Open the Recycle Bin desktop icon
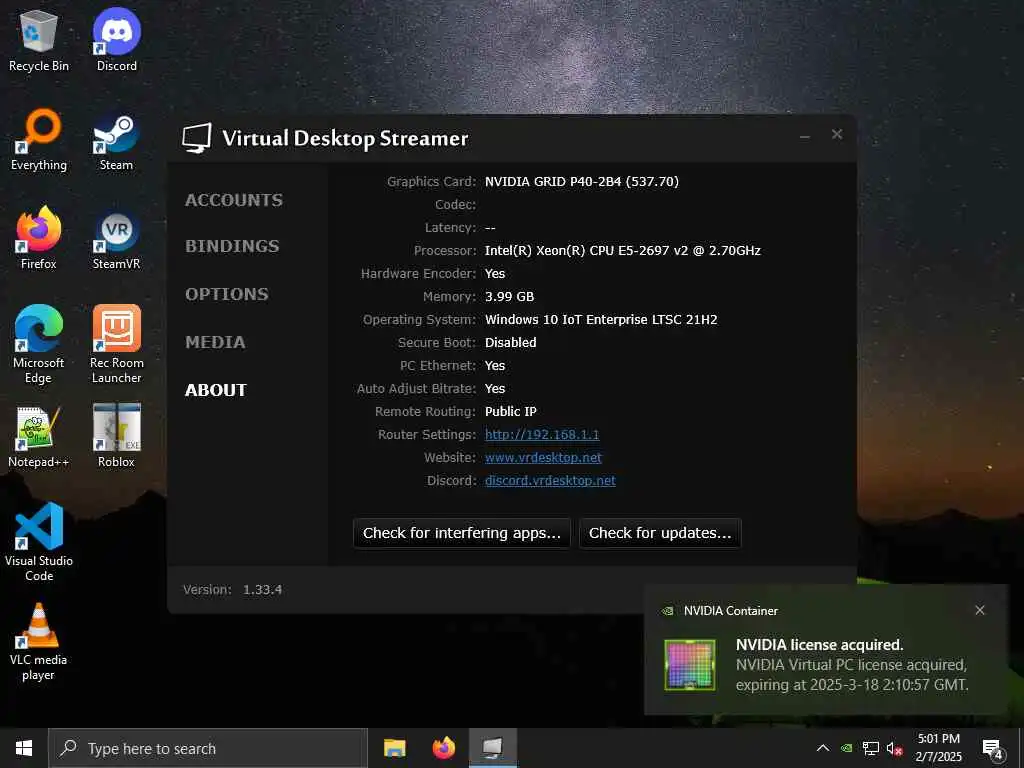This screenshot has height=768, width=1024. tap(39, 40)
